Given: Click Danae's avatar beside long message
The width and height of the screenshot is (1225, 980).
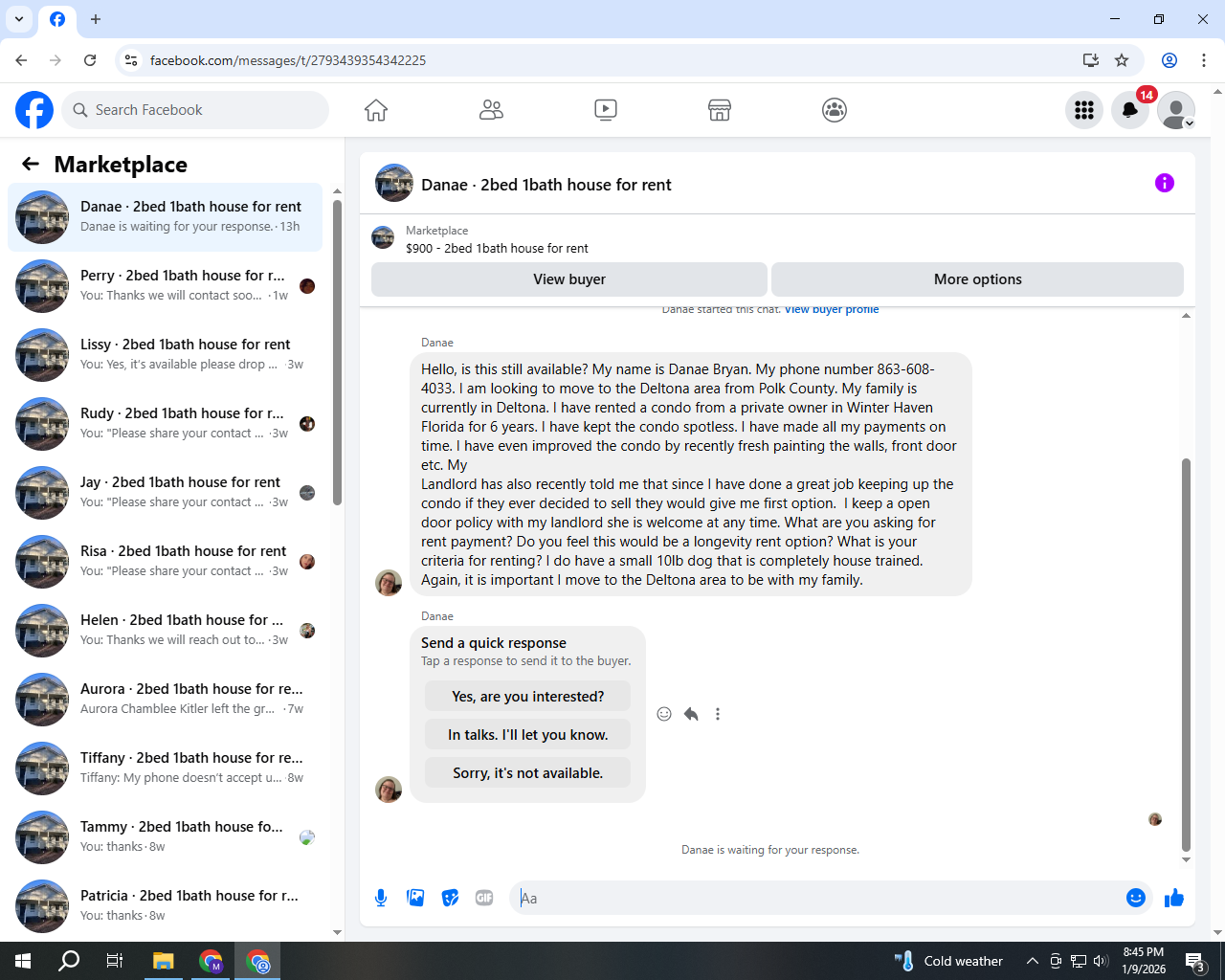Looking at the screenshot, I should (x=389, y=582).
